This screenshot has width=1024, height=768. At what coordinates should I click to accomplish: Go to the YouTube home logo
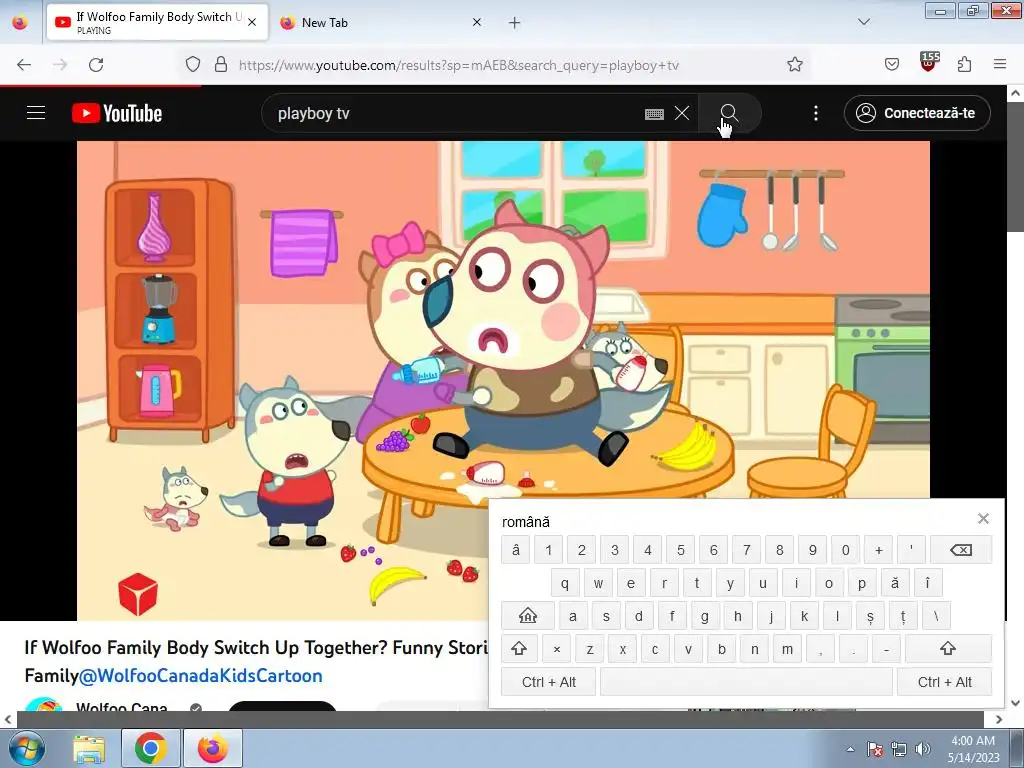(117, 113)
